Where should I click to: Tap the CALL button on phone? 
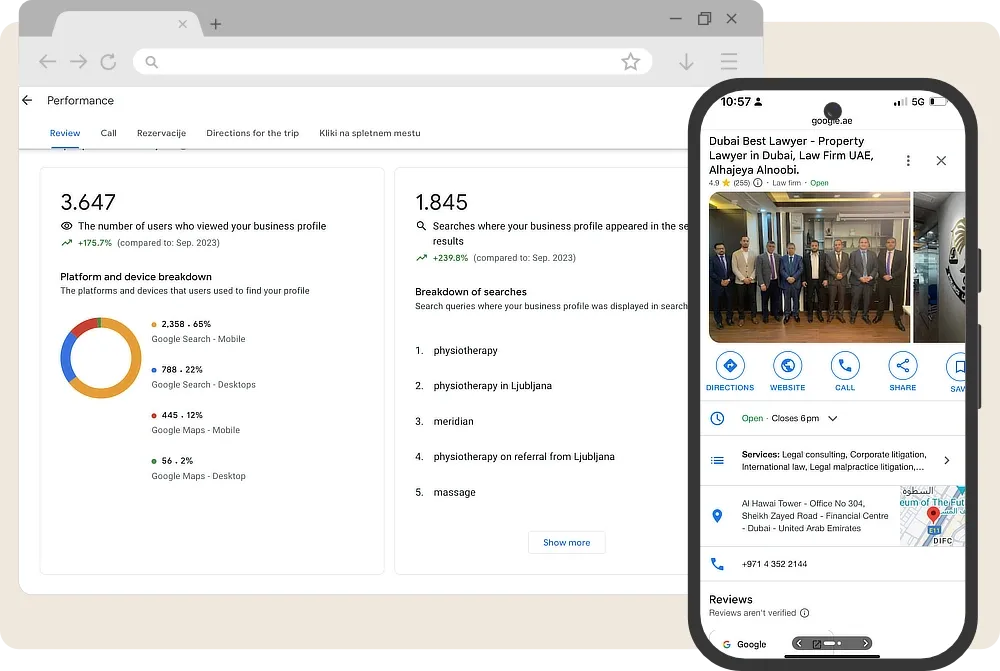coord(845,371)
